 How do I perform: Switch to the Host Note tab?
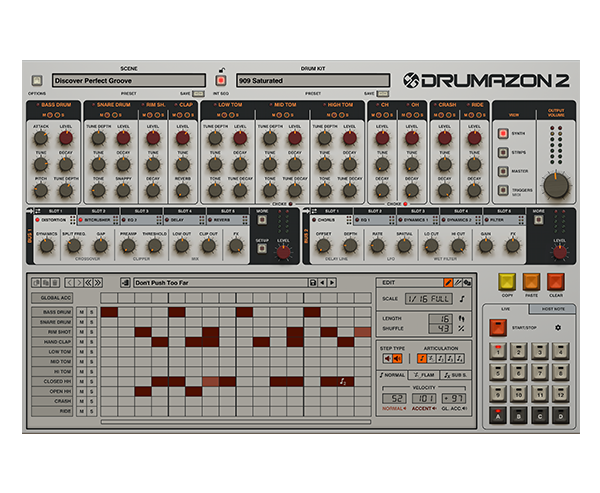tap(553, 309)
